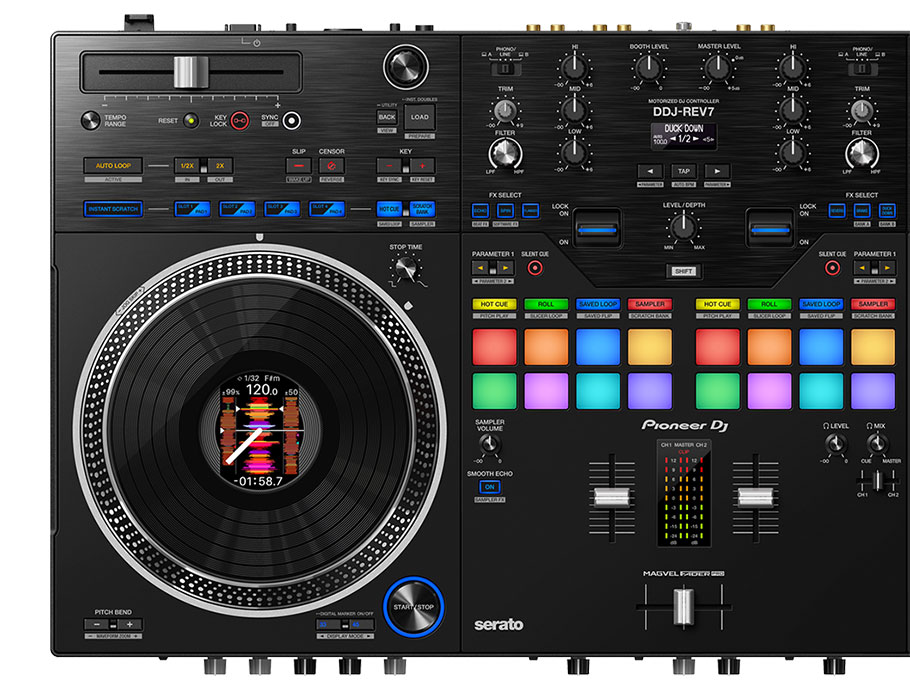The image size is (910, 690).
Task: Select the Echo effect under FX Select
Action: click(480, 211)
